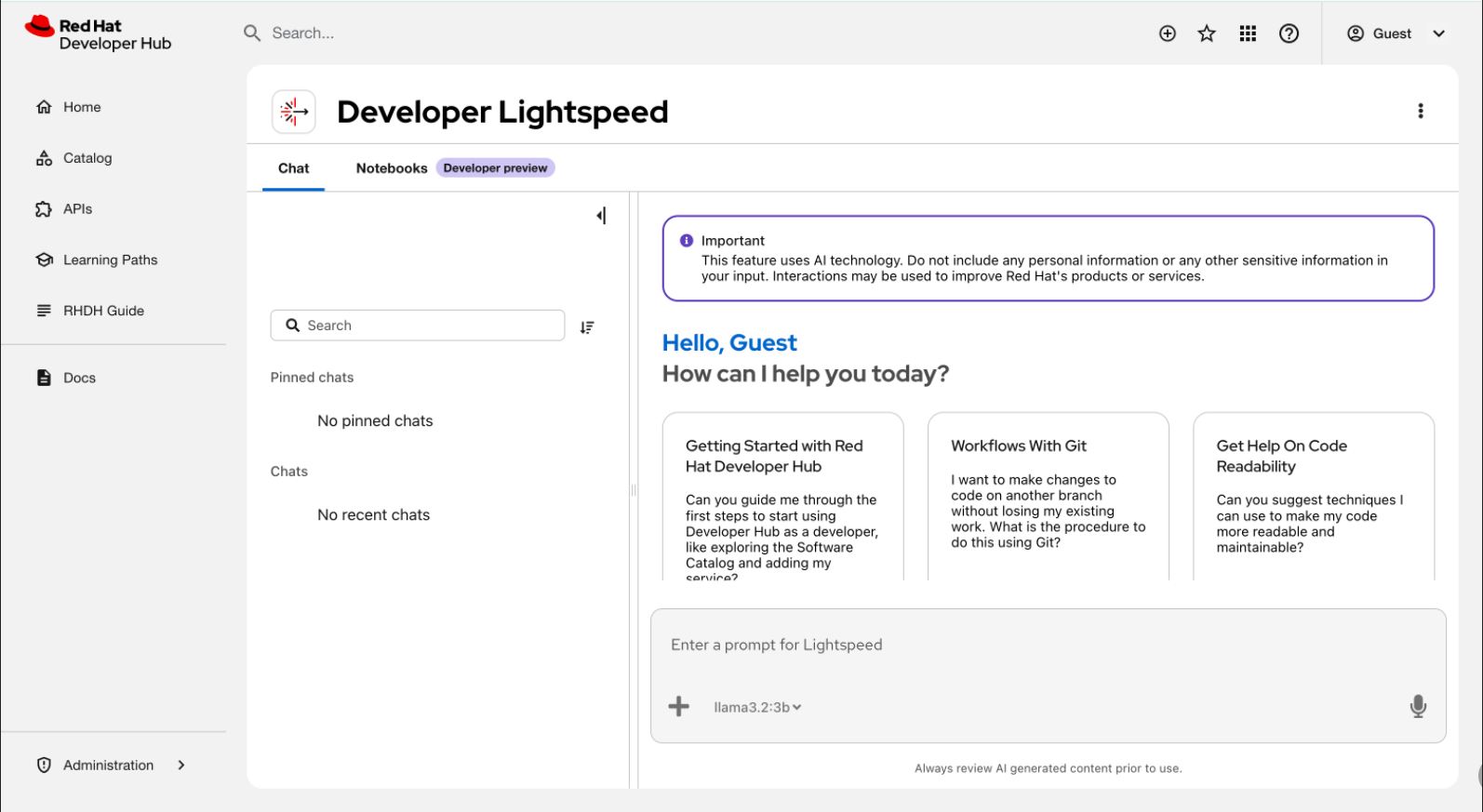
Task: Open Home from the sidebar
Action: [x=82, y=107]
